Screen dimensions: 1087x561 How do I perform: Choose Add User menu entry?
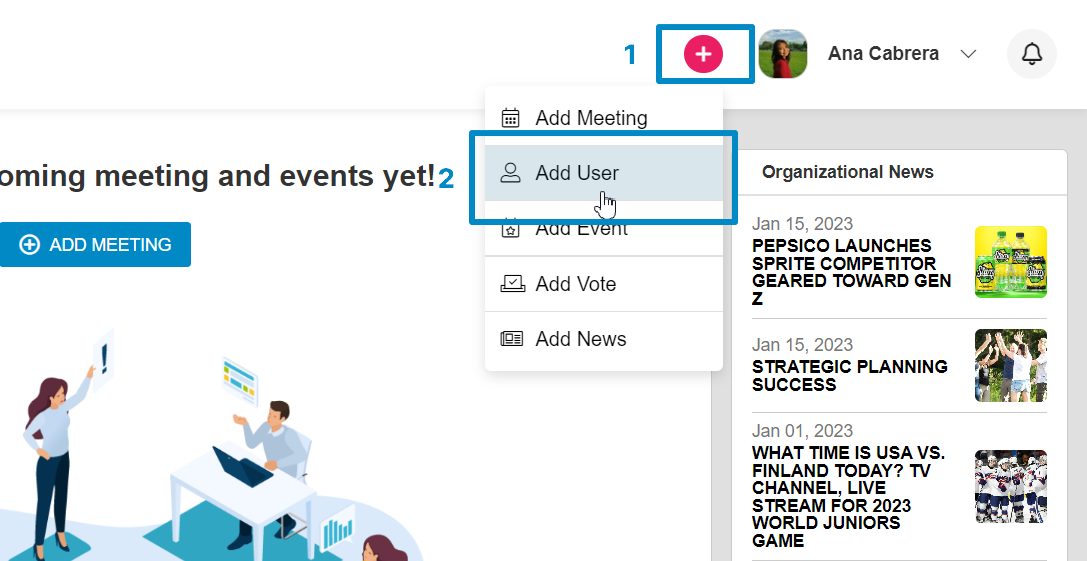577,173
